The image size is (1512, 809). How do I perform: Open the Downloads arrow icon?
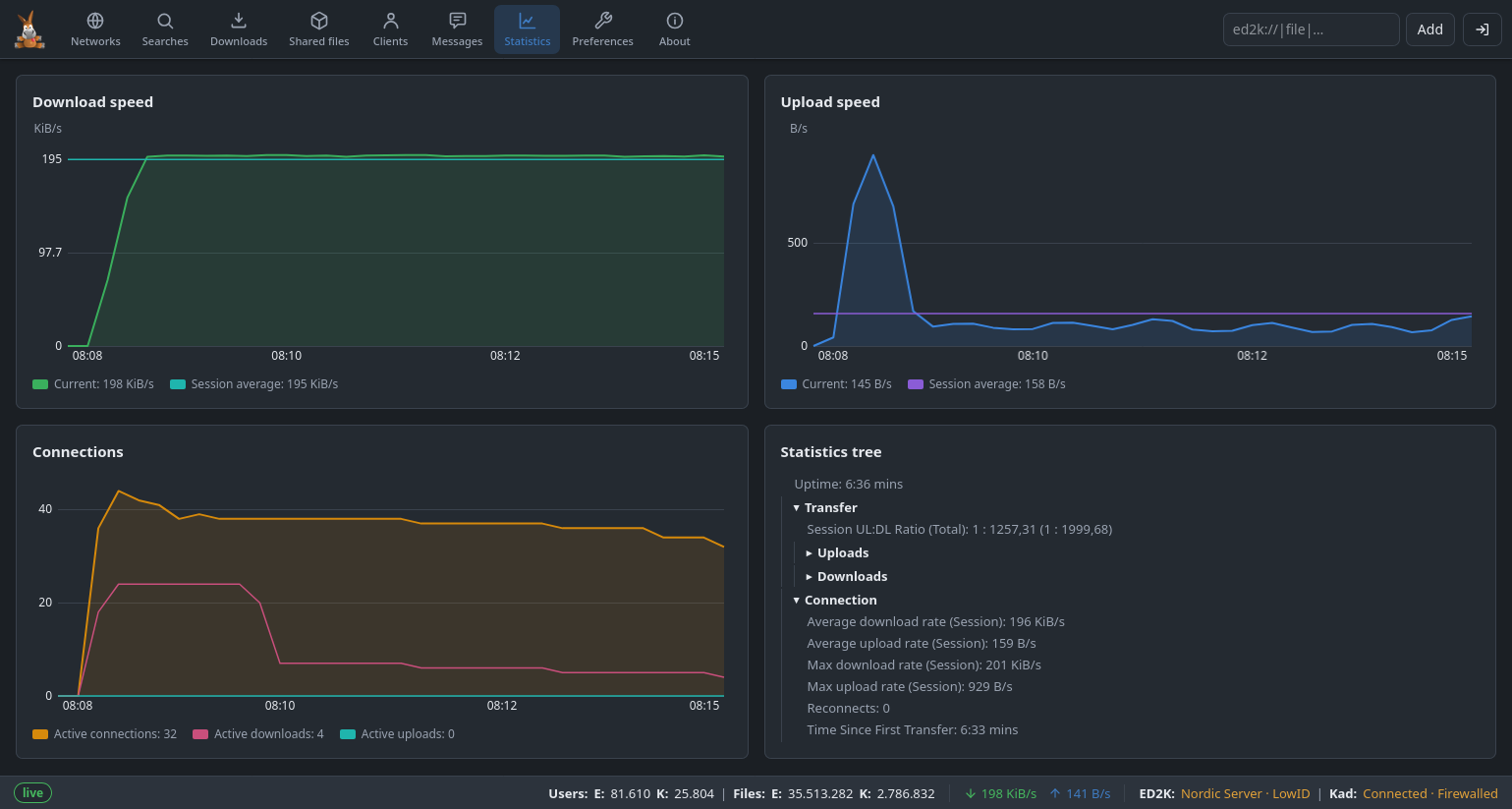pos(239,21)
